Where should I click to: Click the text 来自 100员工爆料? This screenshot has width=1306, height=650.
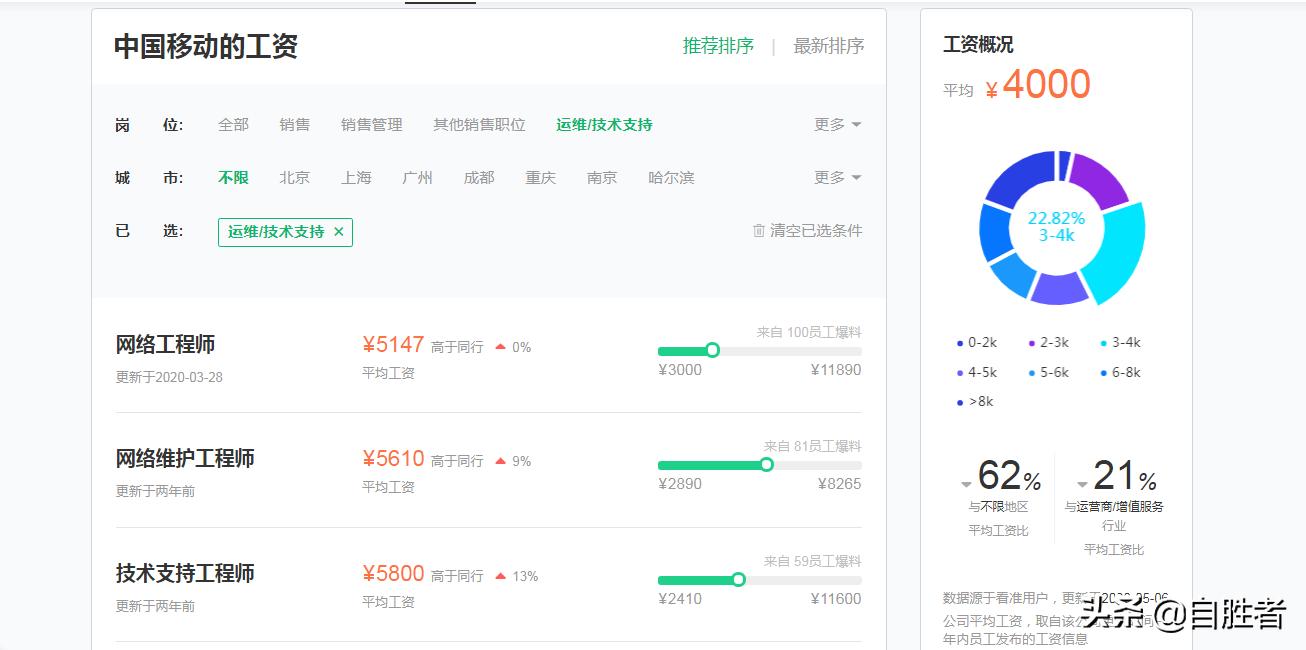click(809, 332)
